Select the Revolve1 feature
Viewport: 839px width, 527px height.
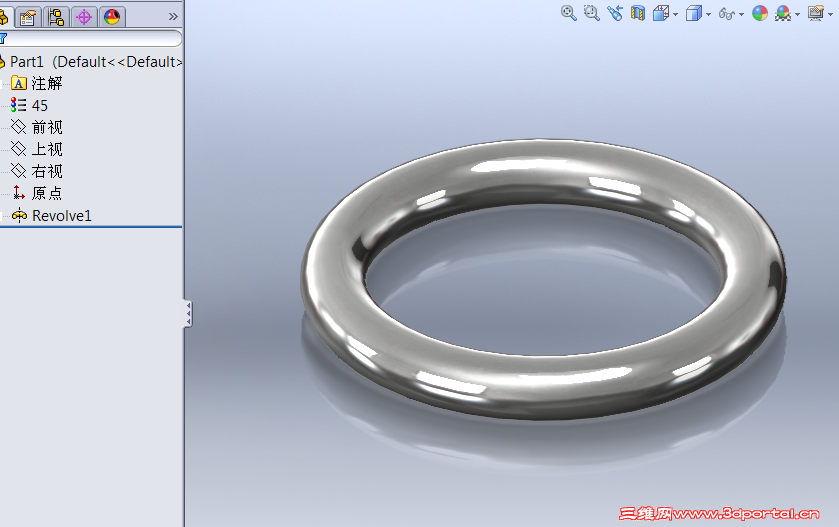[62, 216]
